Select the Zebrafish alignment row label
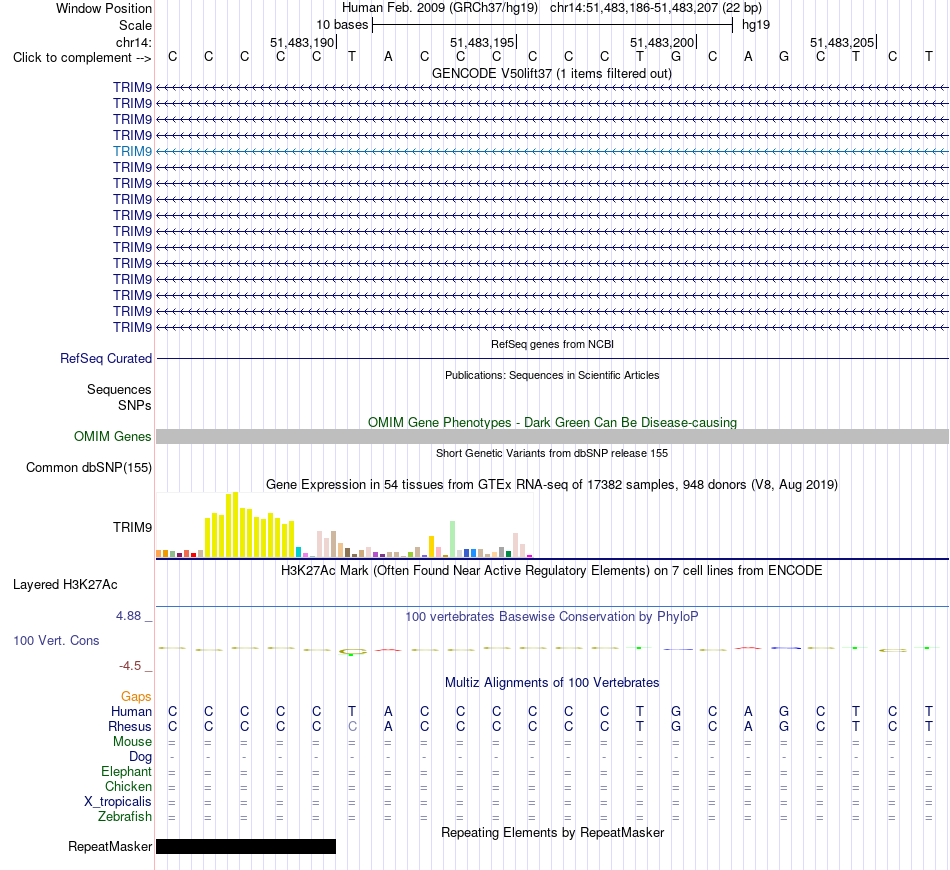This screenshot has height=870, width=950. (x=125, y=817)
